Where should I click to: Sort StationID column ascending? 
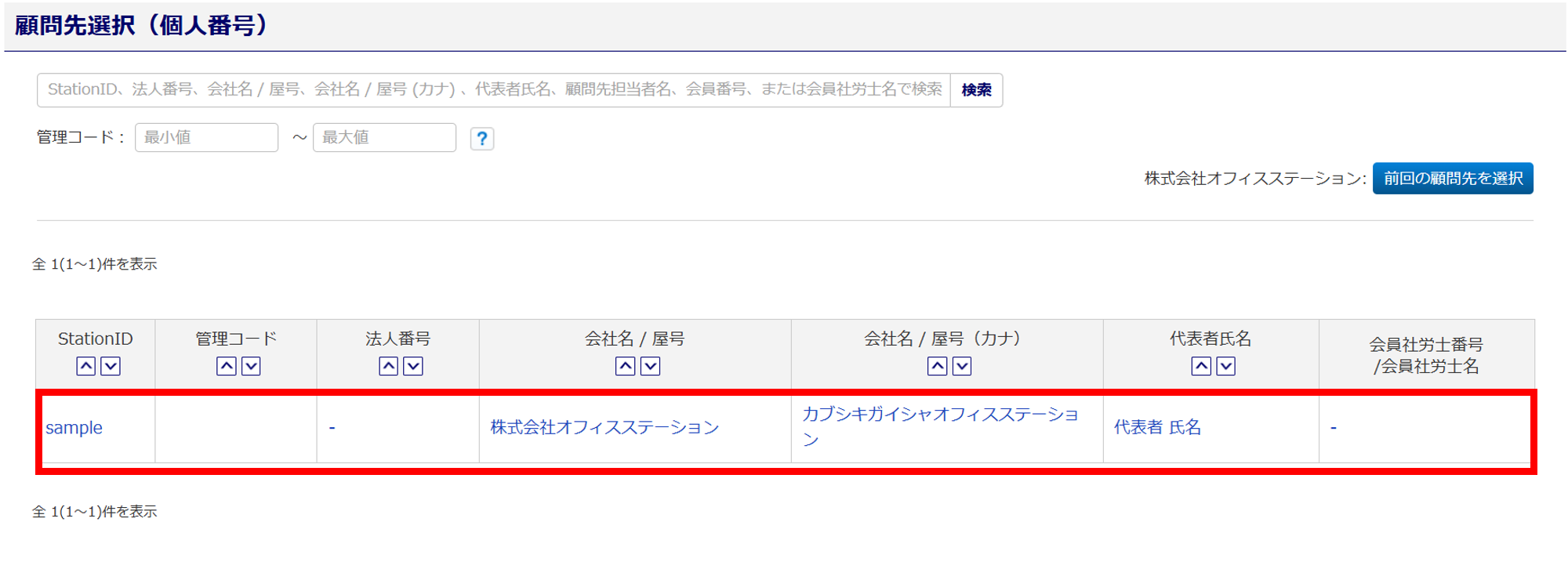[x=86, y=366]
